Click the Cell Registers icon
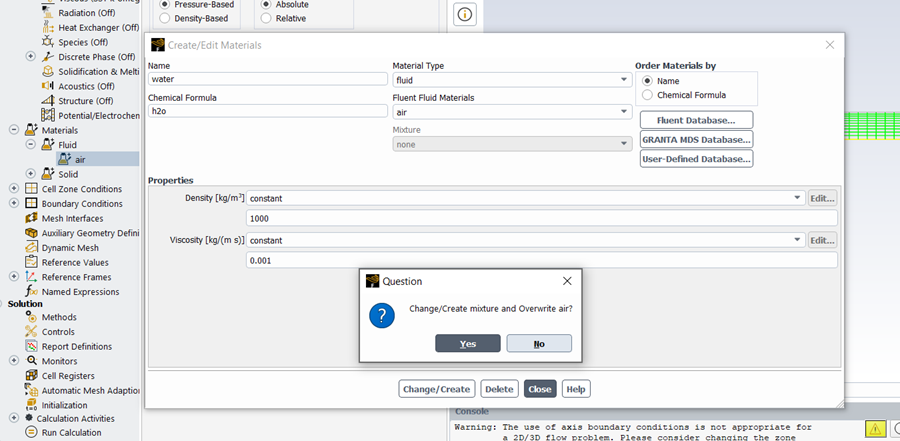 tap(32, 376)
